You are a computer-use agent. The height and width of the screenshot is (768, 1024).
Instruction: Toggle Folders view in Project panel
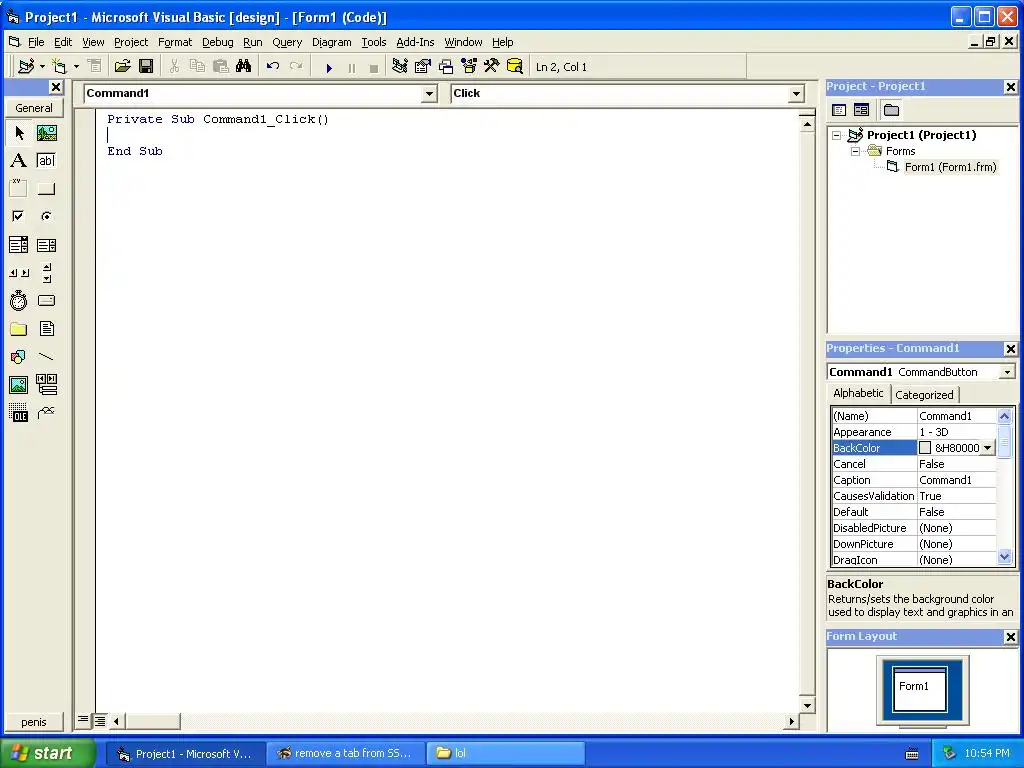pyautogui.click(x=891, y=110)
